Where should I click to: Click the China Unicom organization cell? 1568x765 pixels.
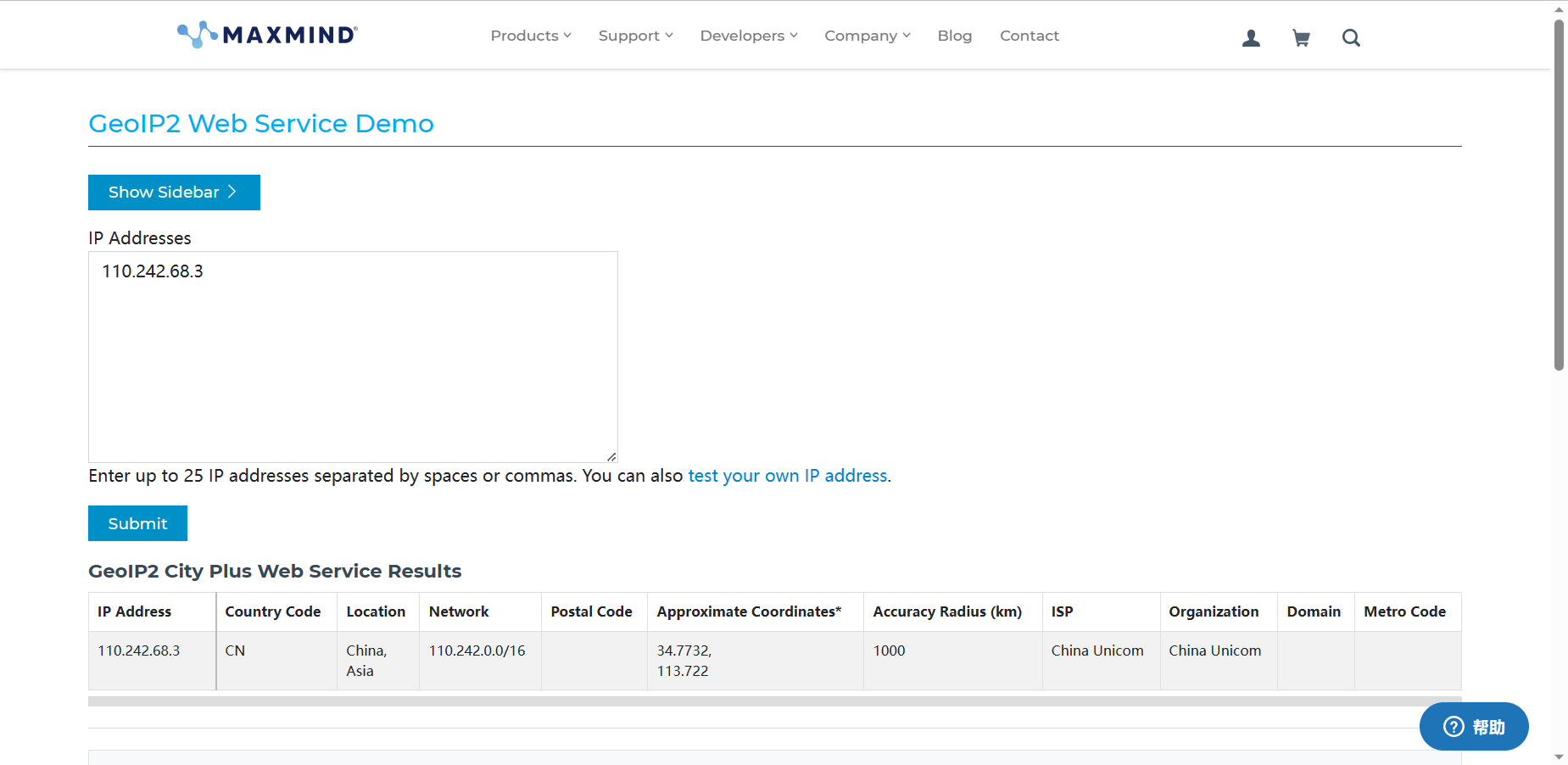(1219, 661)
